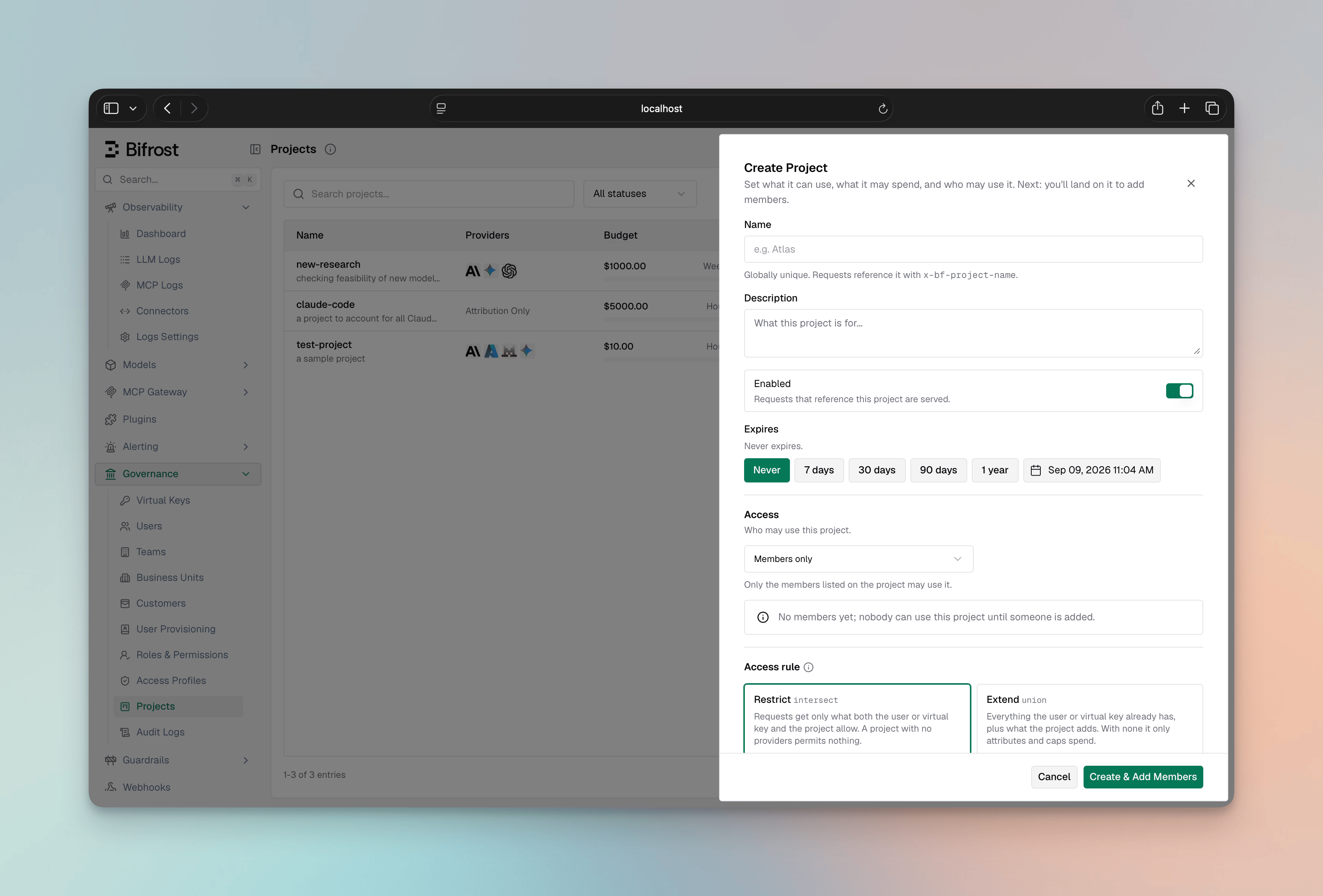The height and width of the screenshot is (896, 1323).
Task: Open Customers page
Action: click(x=161, y=603)
